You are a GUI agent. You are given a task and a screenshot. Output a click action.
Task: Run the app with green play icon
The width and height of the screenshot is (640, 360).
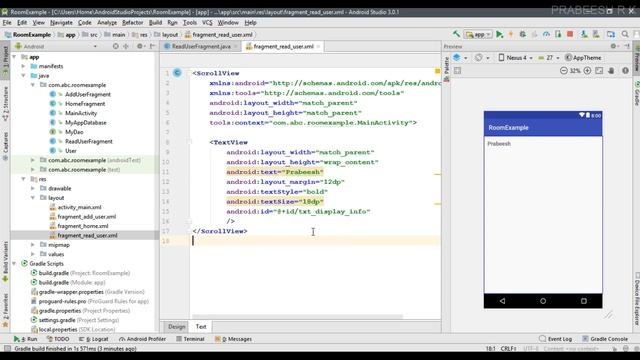[500, 35]
